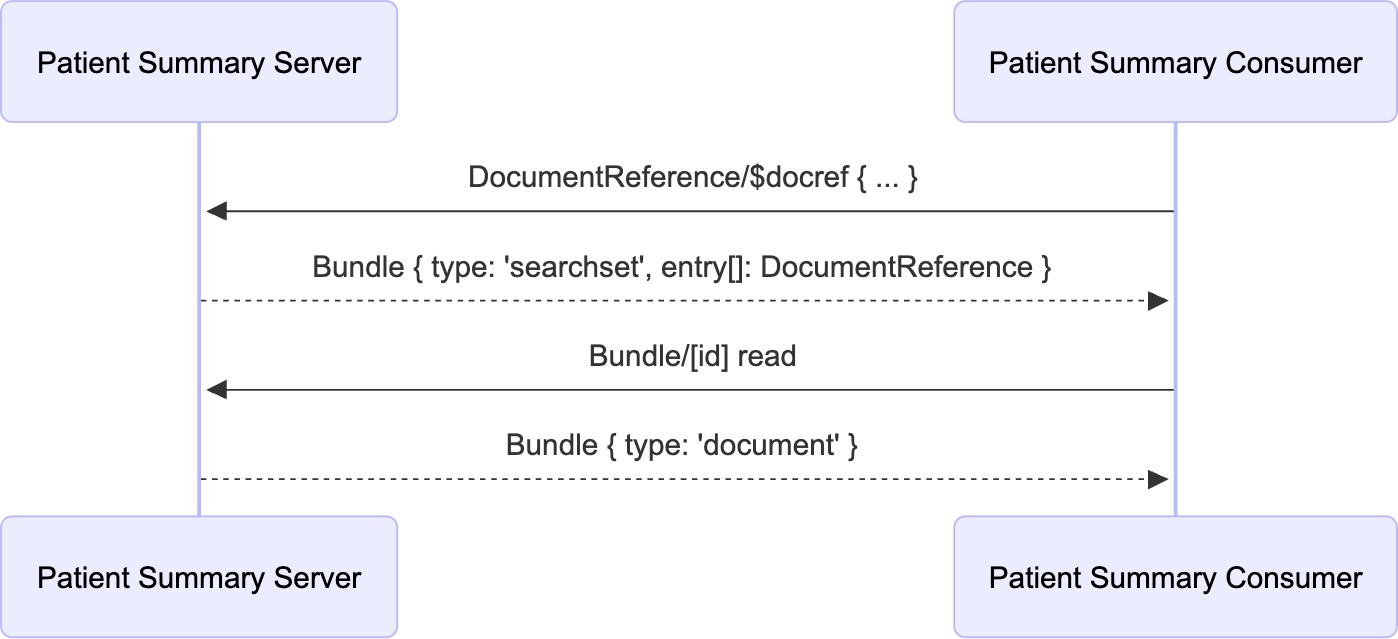Select the bottom Patient Summary Consumer box
Image resolution: width=1398 pixels, height=639 pixels.
[1175, 577]
